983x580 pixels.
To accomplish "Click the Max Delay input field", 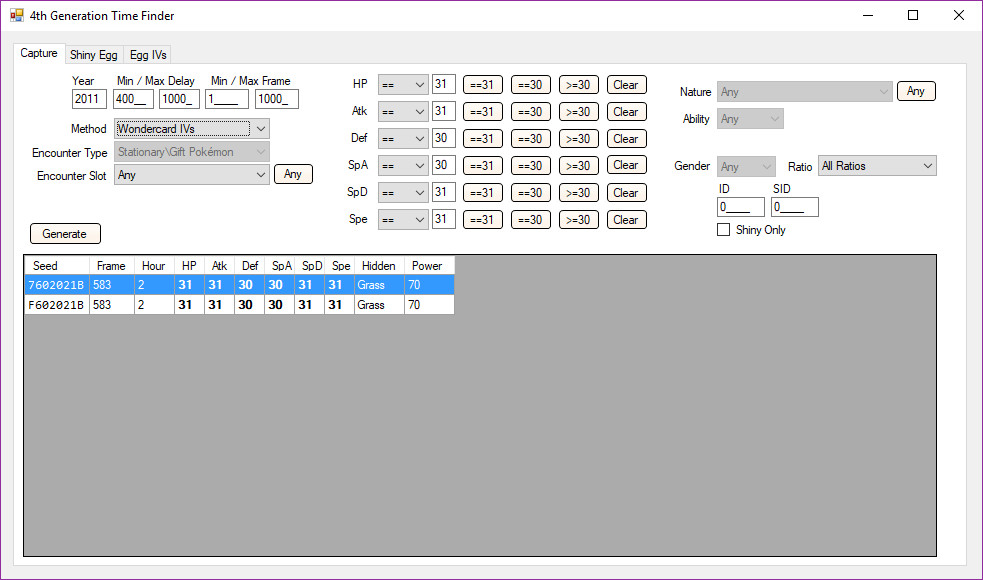I will [179, 99].
